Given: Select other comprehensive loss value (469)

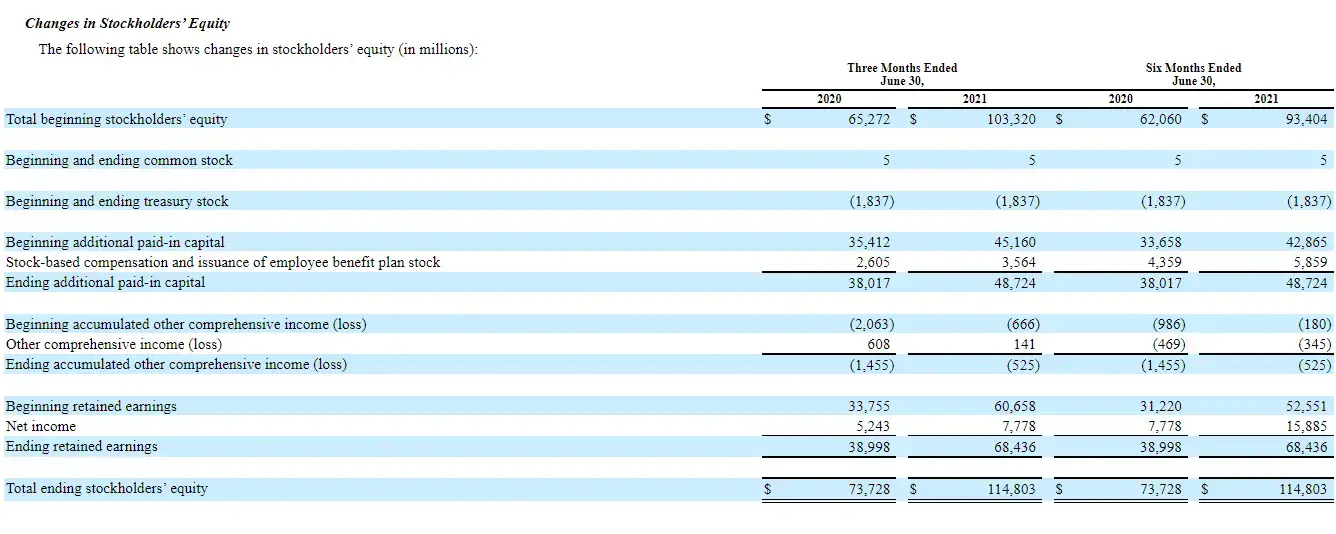Looking at the screenshot, I should tap(1167, 344).
